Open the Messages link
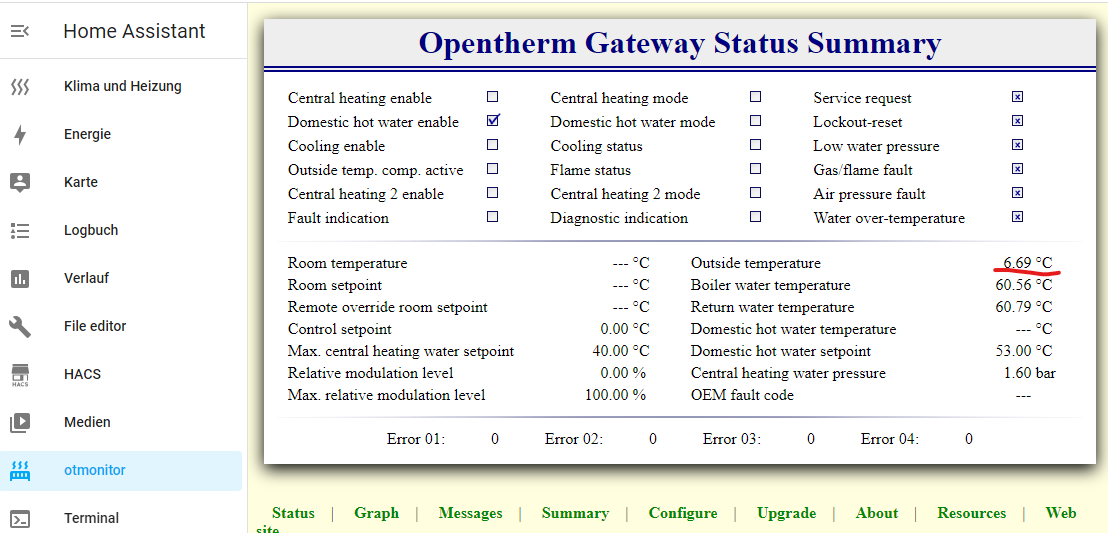The height and width of the screenshot is (533, 1108). point(471,513)
